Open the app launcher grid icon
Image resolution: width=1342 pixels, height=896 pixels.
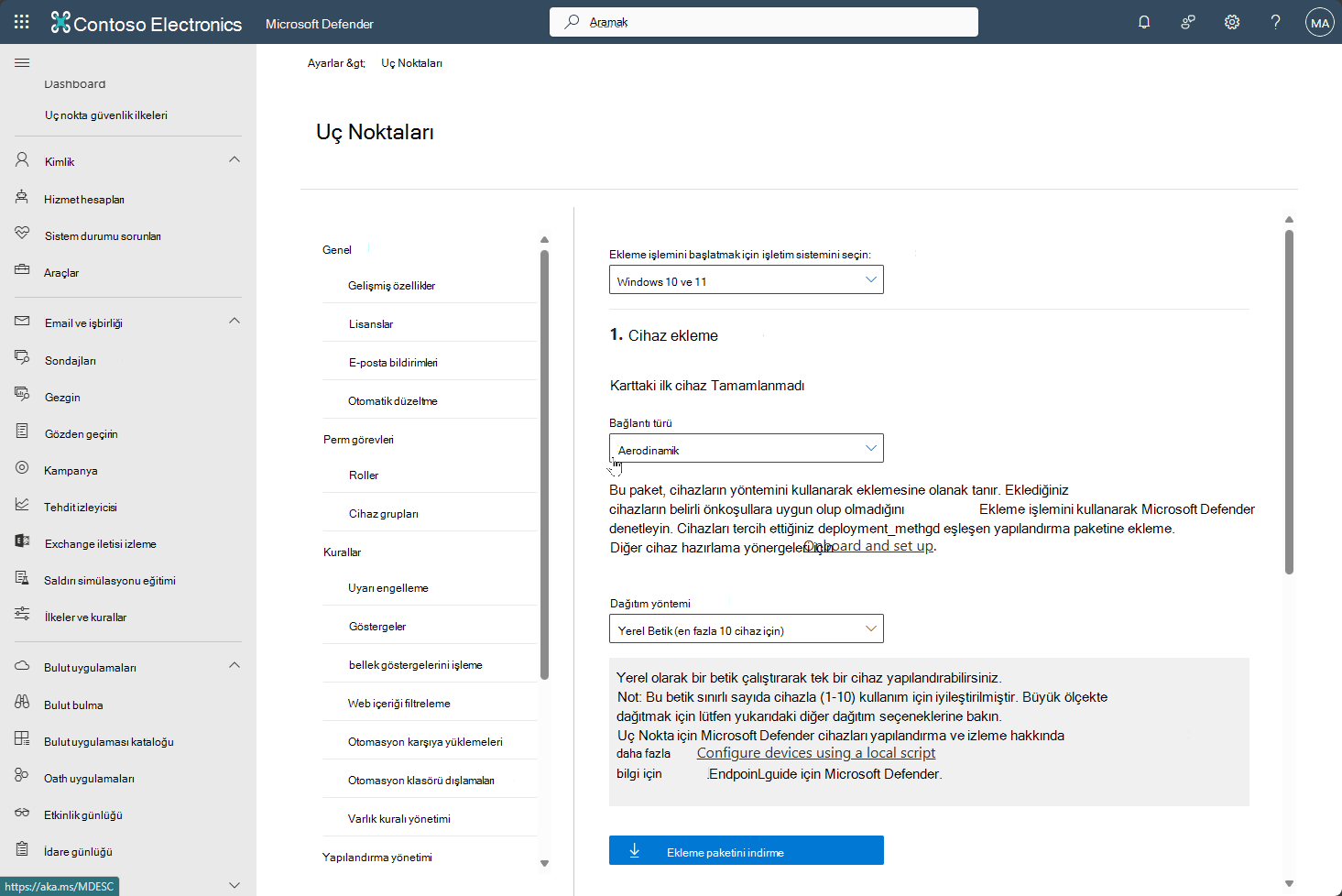pos(21,21)
